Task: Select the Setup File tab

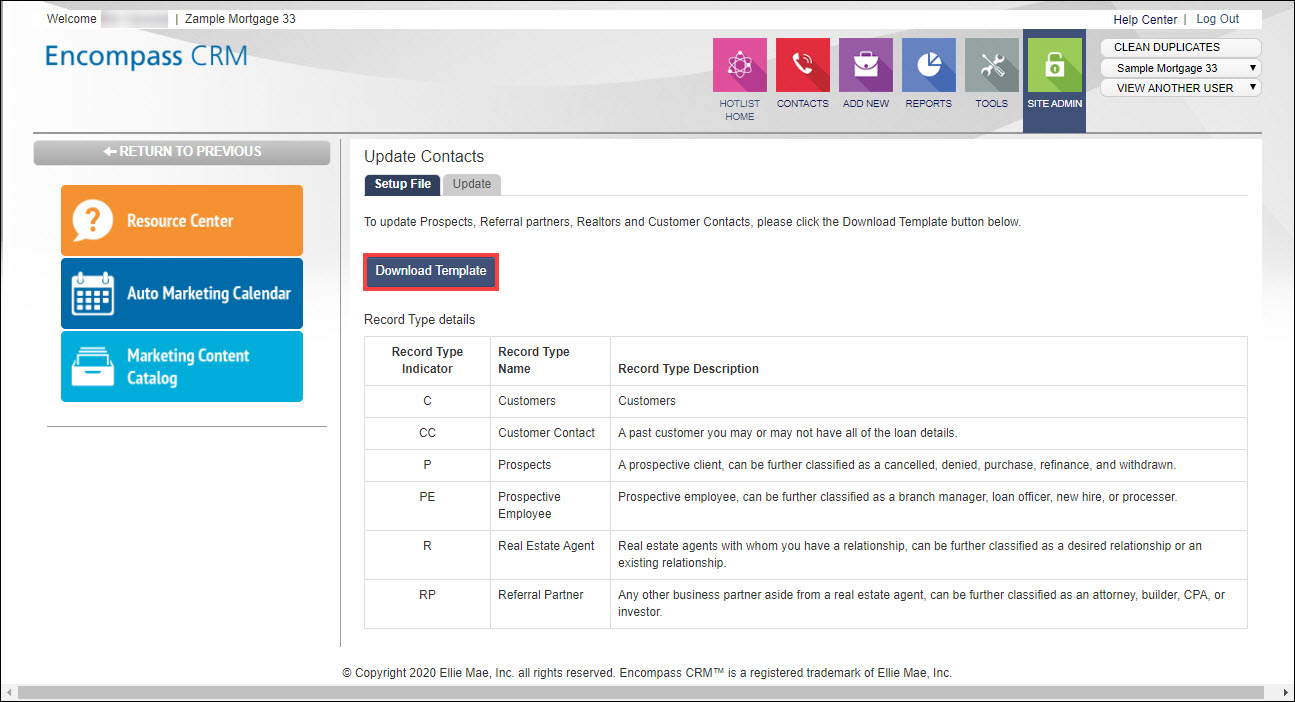Action: (x=402, y=184)
